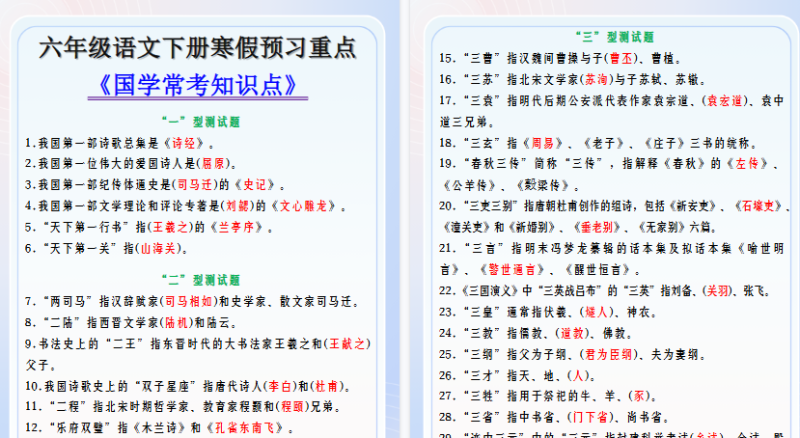
Task: Select the word 尚书省 in question 28
Action: tap(645, 417)
